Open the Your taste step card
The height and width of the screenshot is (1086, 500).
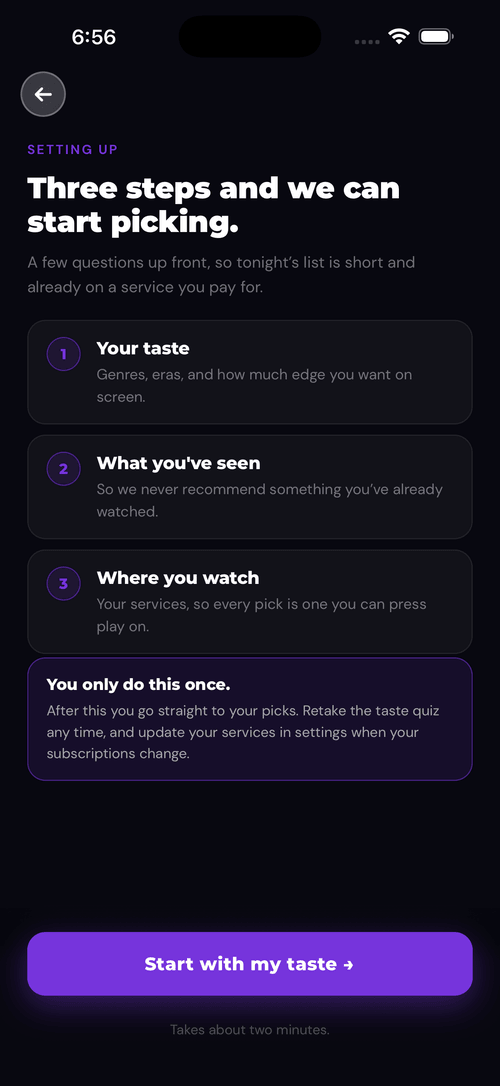coord(250,372)
